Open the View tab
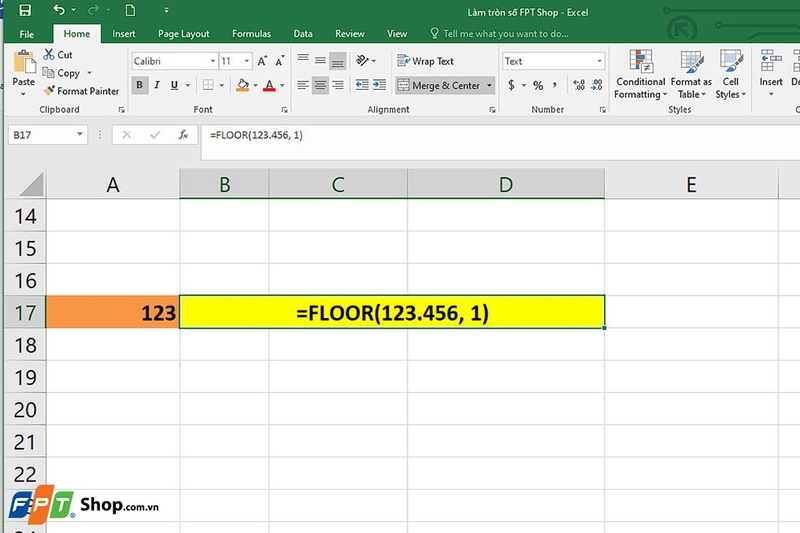800x533 pixels. pos(396,34)
